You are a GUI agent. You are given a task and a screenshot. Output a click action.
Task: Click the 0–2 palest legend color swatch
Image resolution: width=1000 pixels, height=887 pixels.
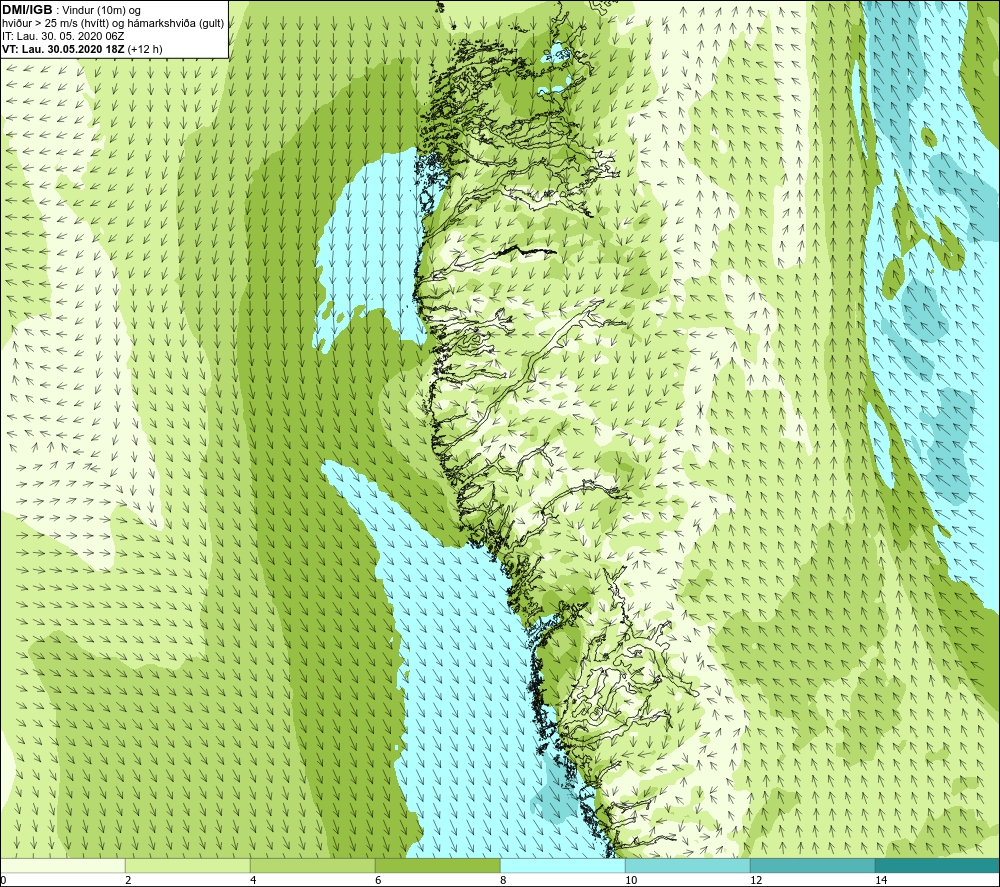(x=62, y=865)
